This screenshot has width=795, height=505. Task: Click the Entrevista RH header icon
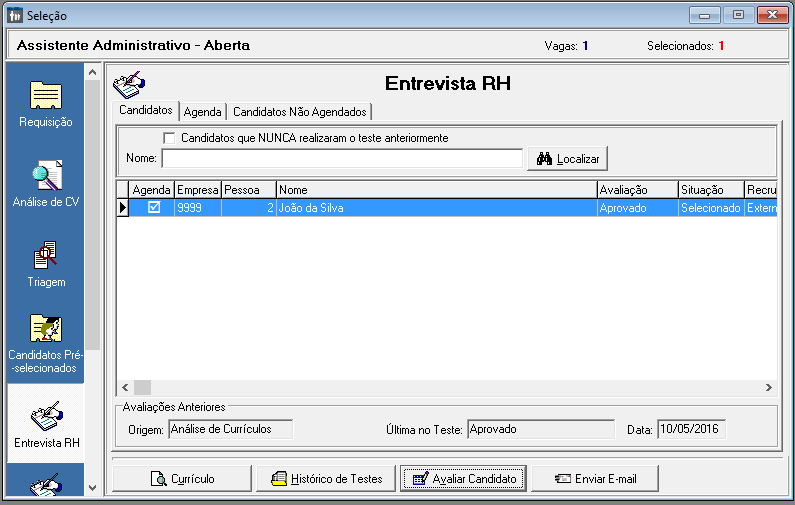pyautogui.click(x=129, y=84)
